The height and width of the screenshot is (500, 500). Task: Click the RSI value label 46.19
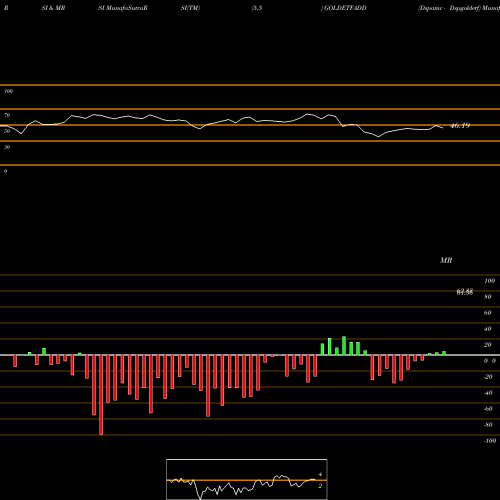coord(460,126)
